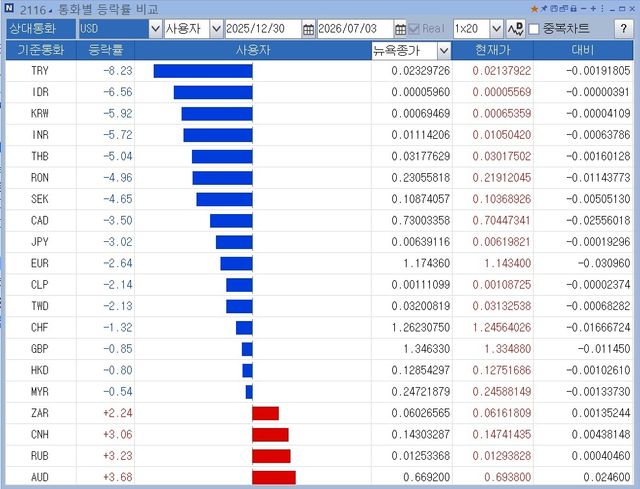This screenshot has width=640, height=489.
Task: Click the 현재가 column header
Action: point(493,50)
